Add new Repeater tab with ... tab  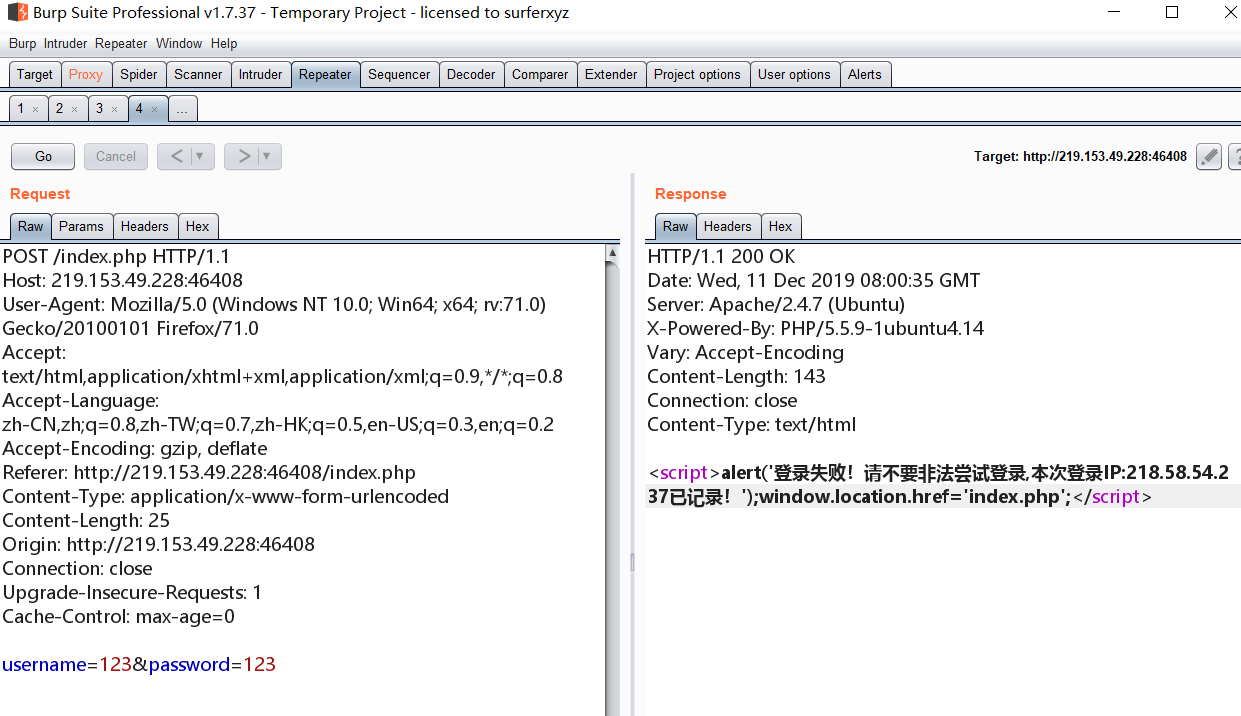(182, 109)
